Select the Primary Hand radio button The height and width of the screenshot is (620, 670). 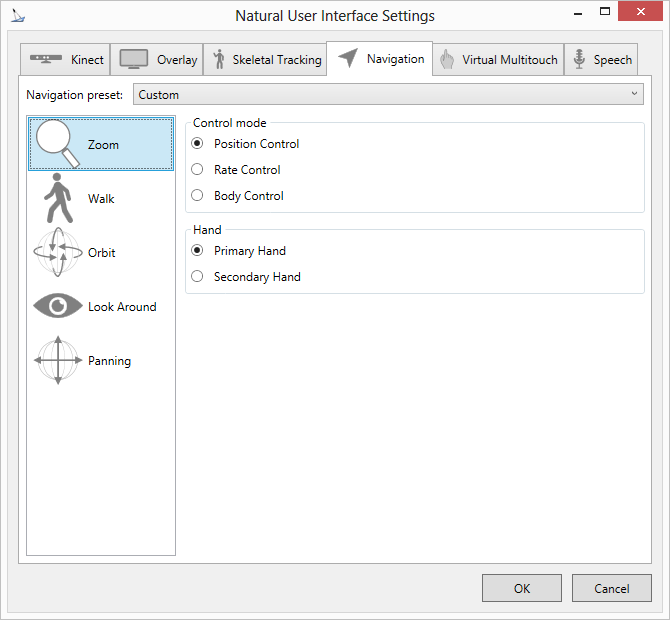click(197, 251)
